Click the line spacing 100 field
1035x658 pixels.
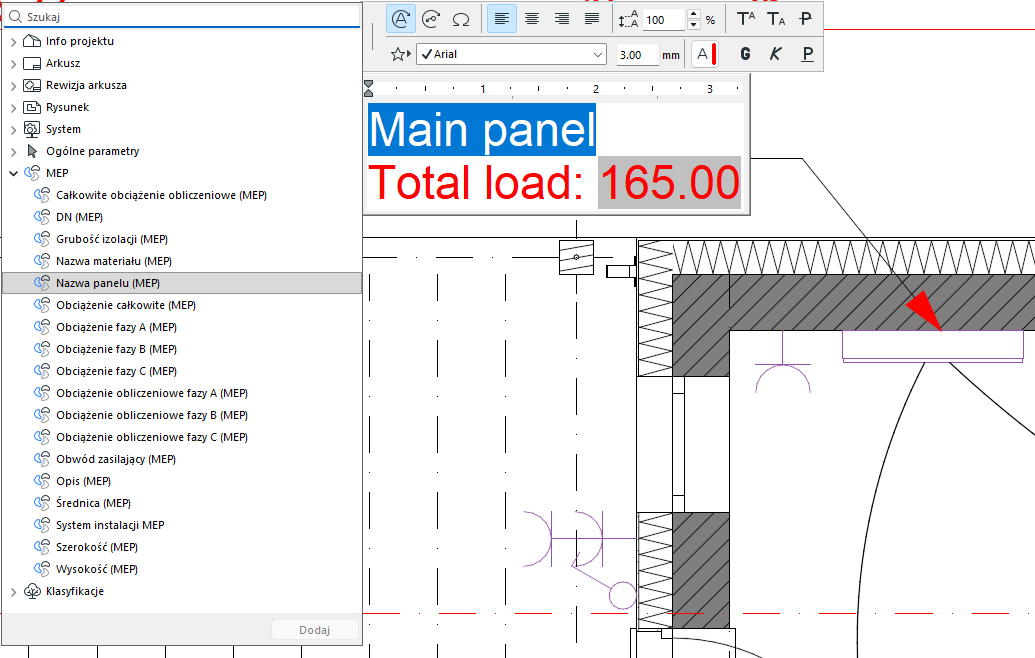click(x=664, y=20)
